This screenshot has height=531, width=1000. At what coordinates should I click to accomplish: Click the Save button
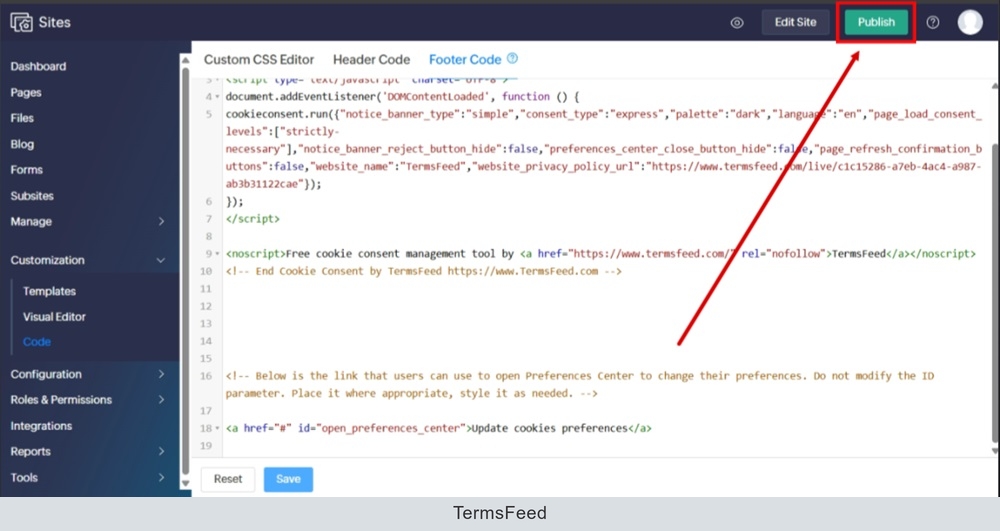click(288, 479)
